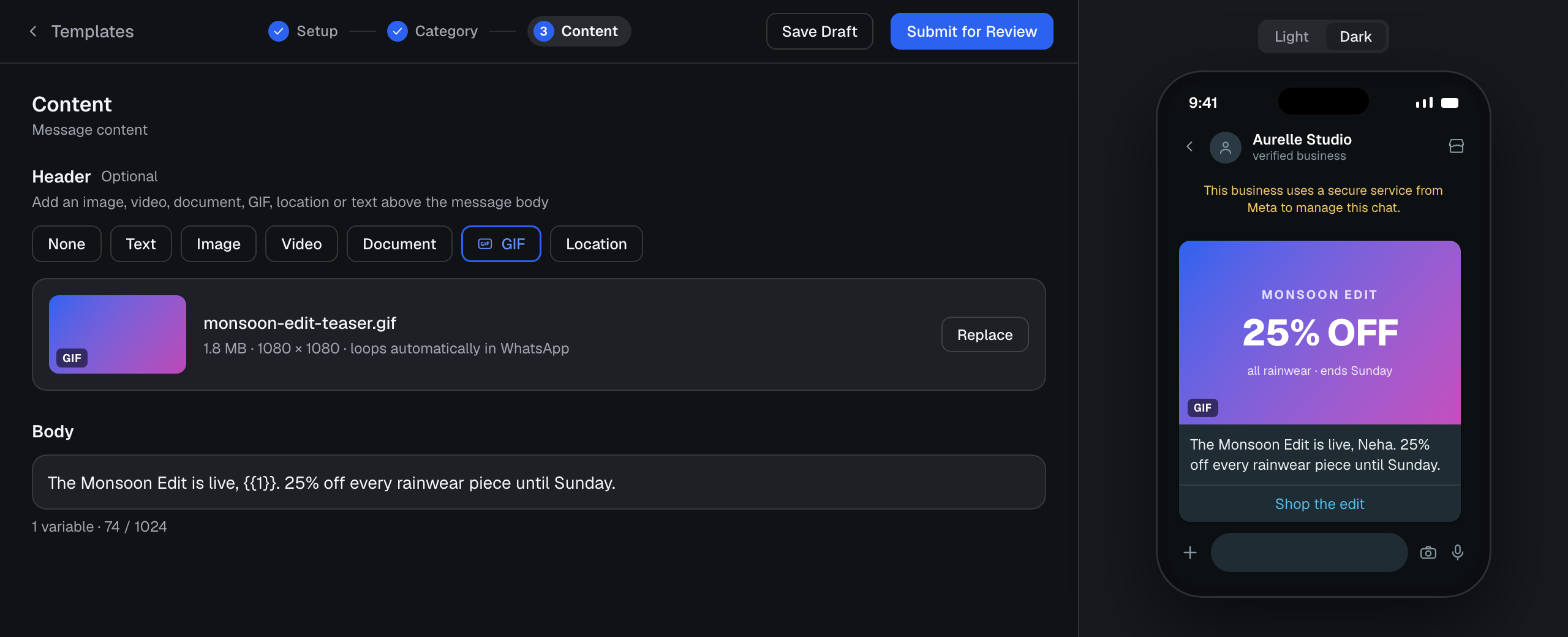Jump to the Setup step
The height and width of the screenshot is (637, 1568).
pos(303,31)
